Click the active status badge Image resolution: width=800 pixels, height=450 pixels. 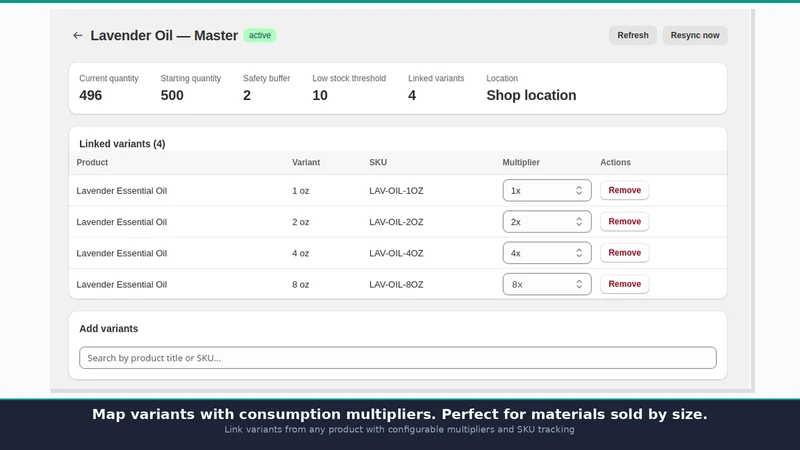[260, 35]
